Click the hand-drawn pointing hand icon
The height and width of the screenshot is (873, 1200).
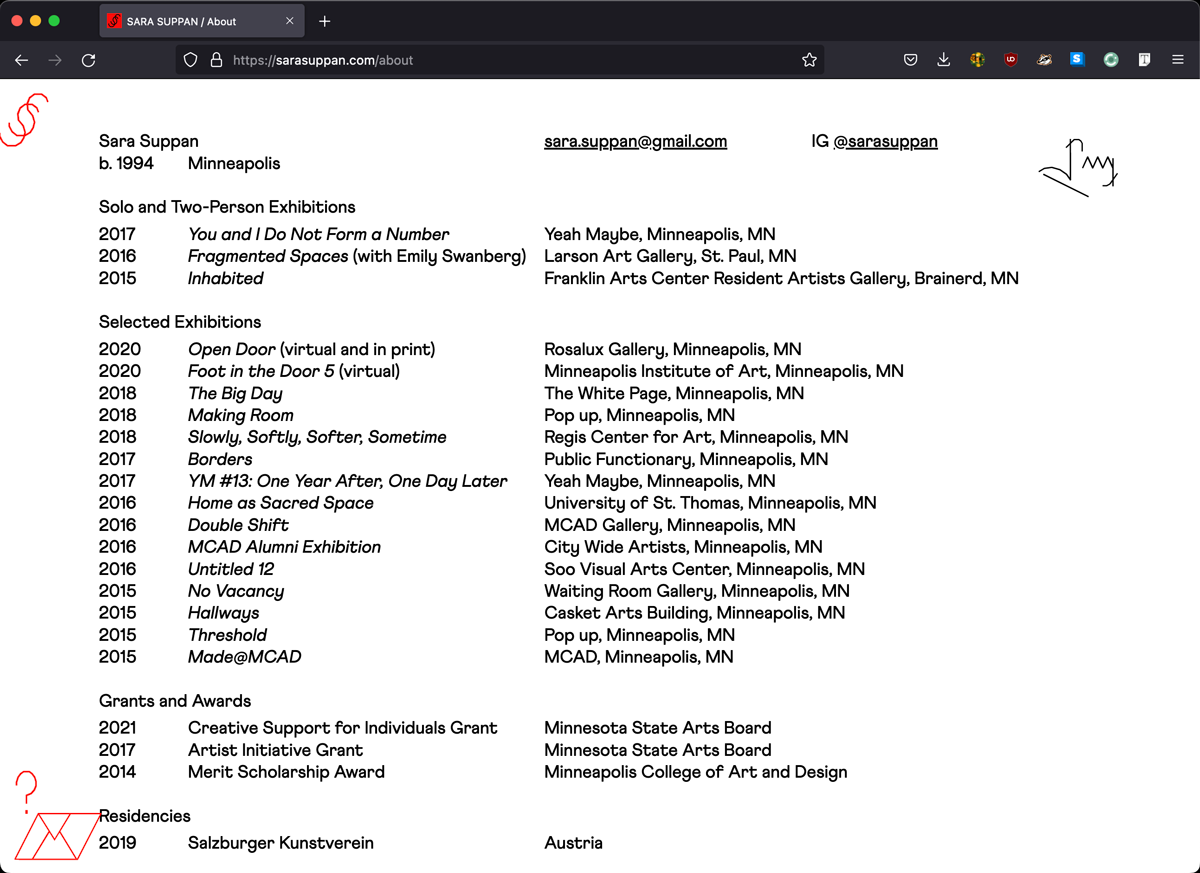(1078, 167)
